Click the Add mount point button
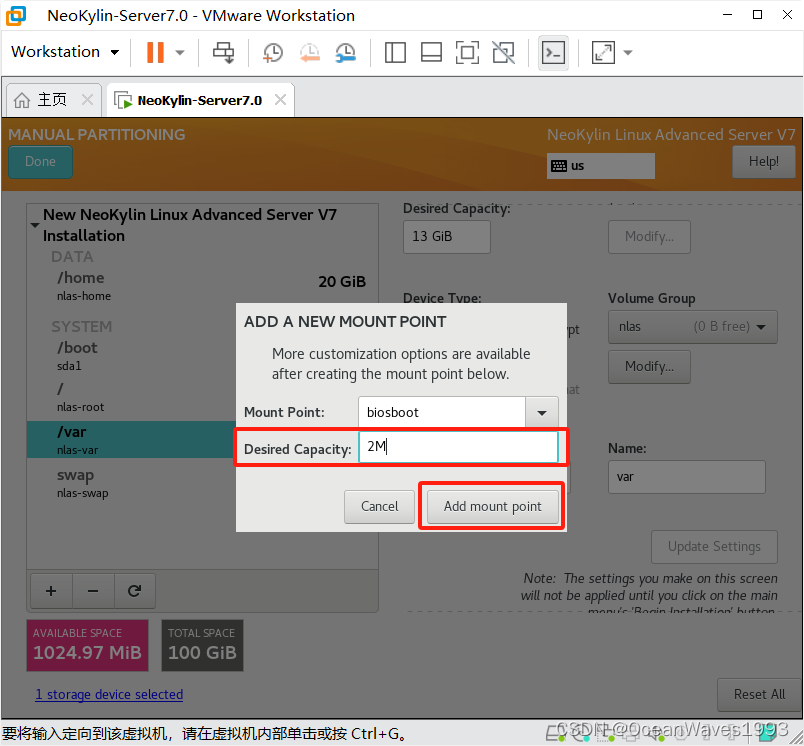This screenshot has height=746, width=804. (x=492, y=507)
